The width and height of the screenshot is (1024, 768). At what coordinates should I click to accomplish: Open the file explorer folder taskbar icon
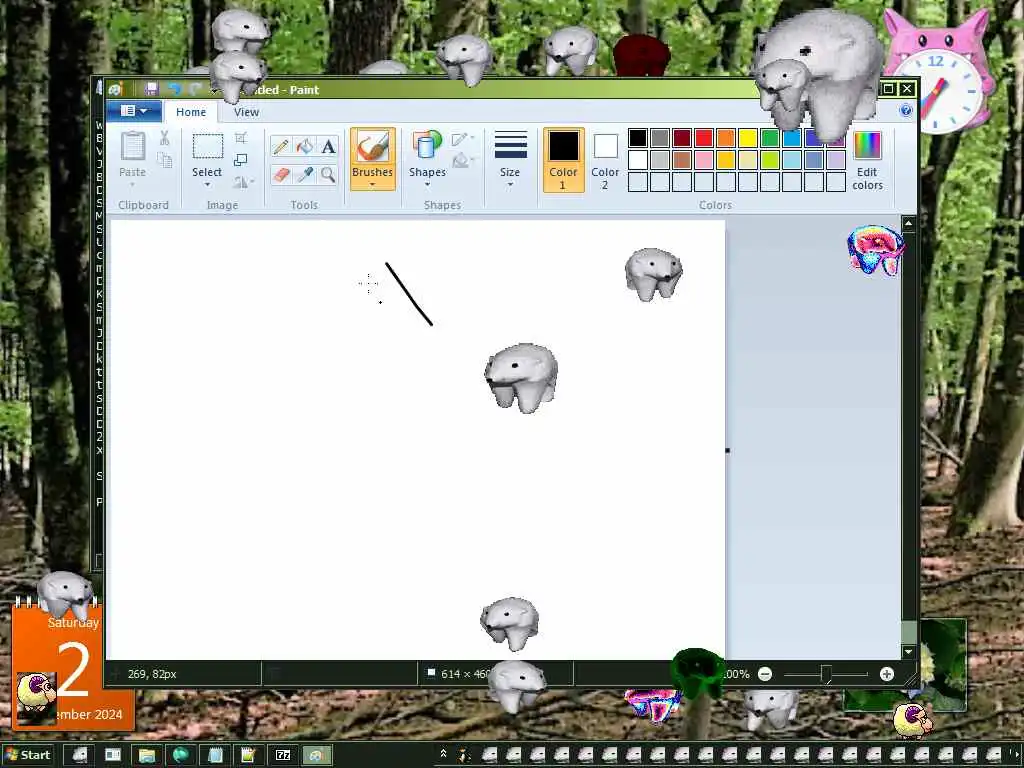[147, 755]
